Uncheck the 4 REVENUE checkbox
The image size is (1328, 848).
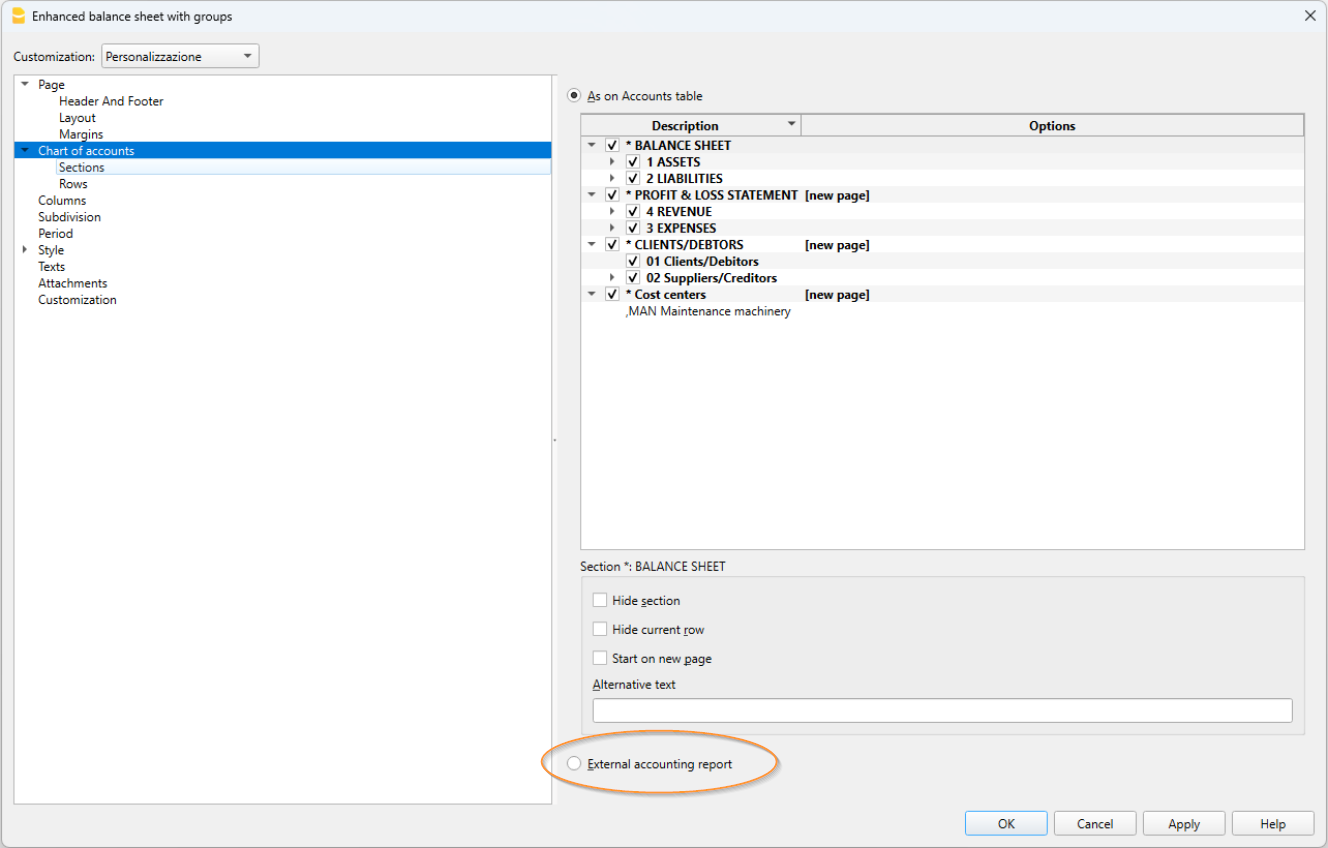click(633, 212)
